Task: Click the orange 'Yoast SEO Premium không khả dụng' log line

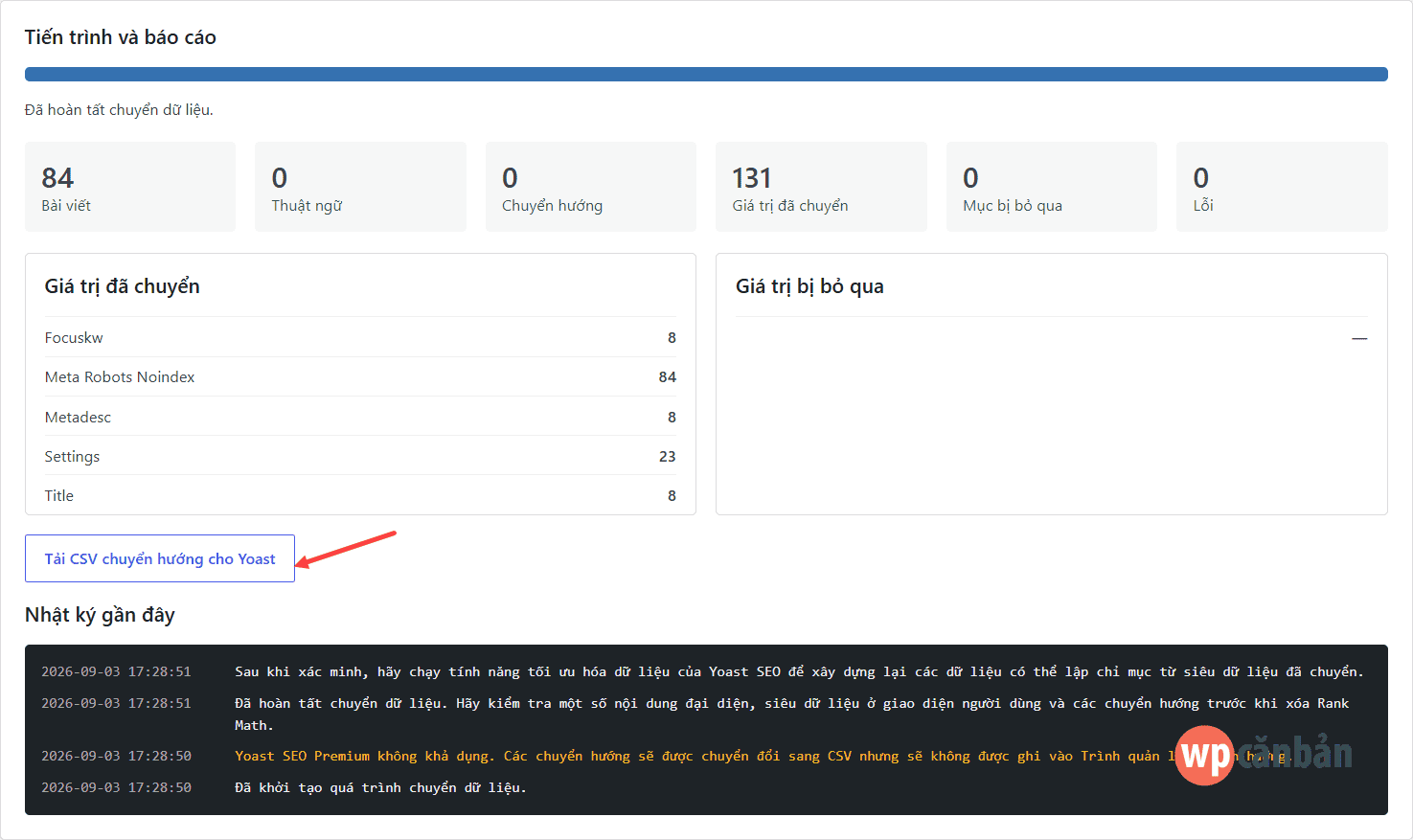Action: click(x=706, y=756)
